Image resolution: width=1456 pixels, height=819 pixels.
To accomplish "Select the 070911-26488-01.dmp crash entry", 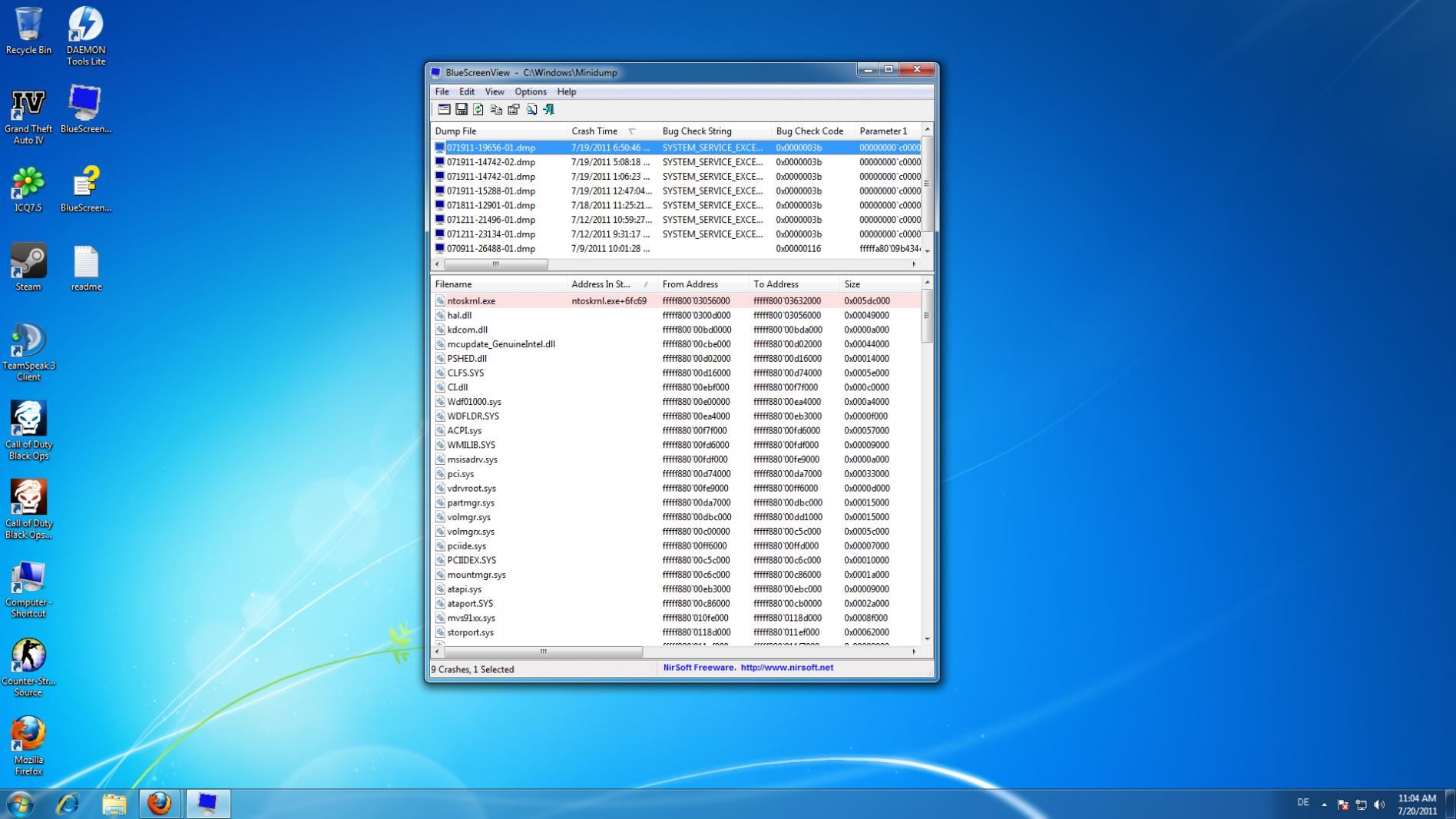I will point(491,249).
